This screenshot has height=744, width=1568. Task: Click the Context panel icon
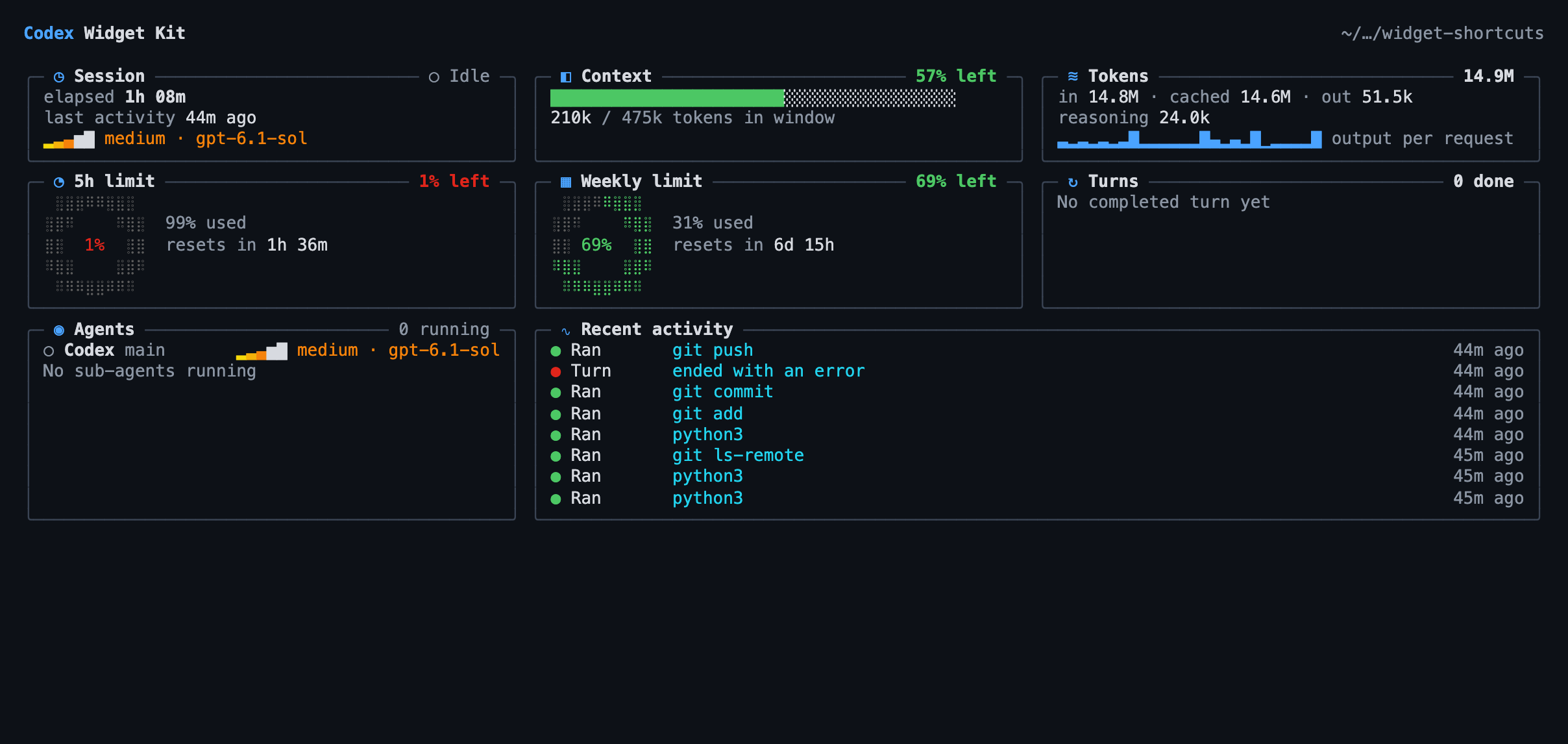566,77
